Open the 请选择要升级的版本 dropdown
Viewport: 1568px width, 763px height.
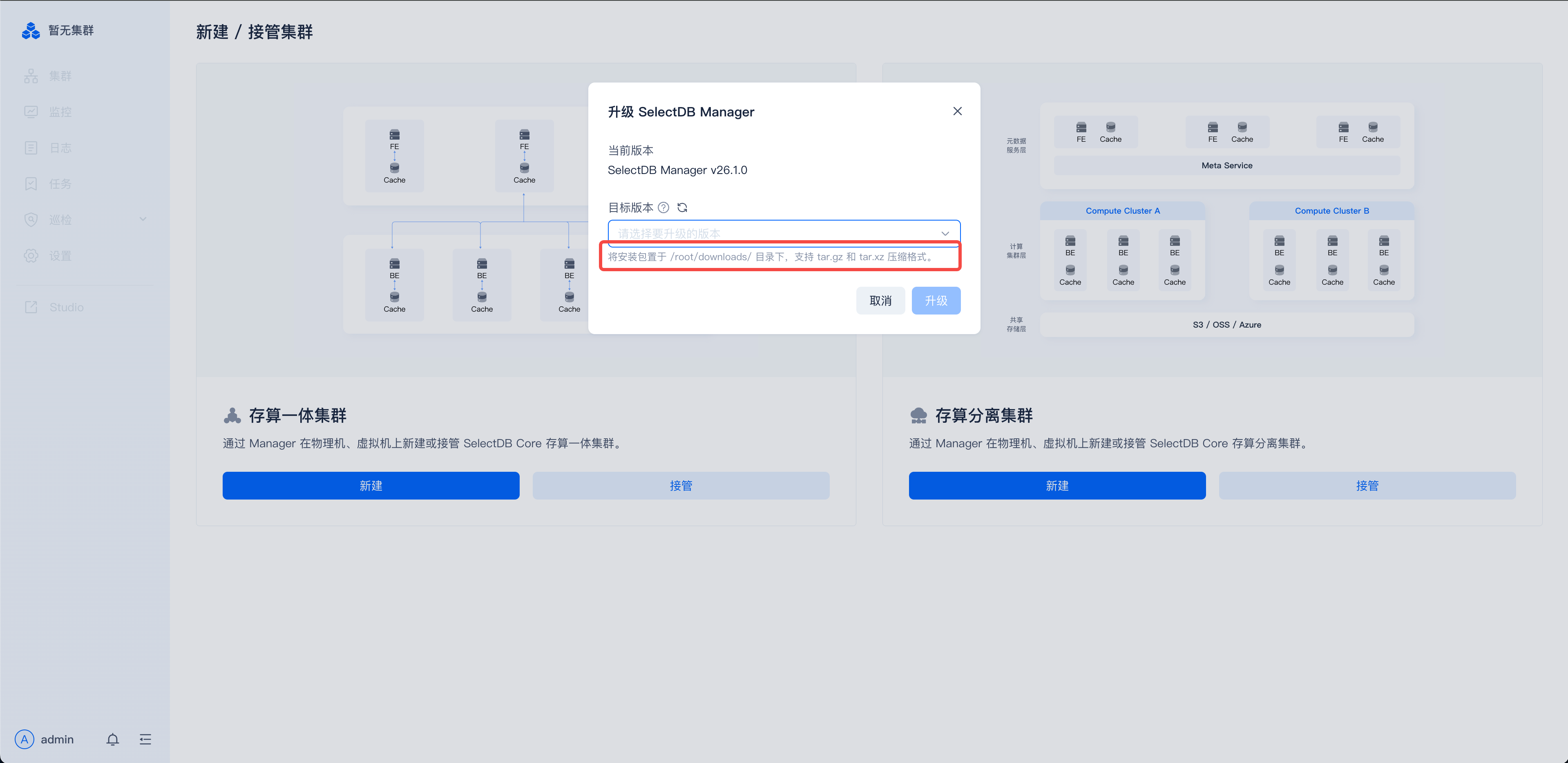point(784,233)
